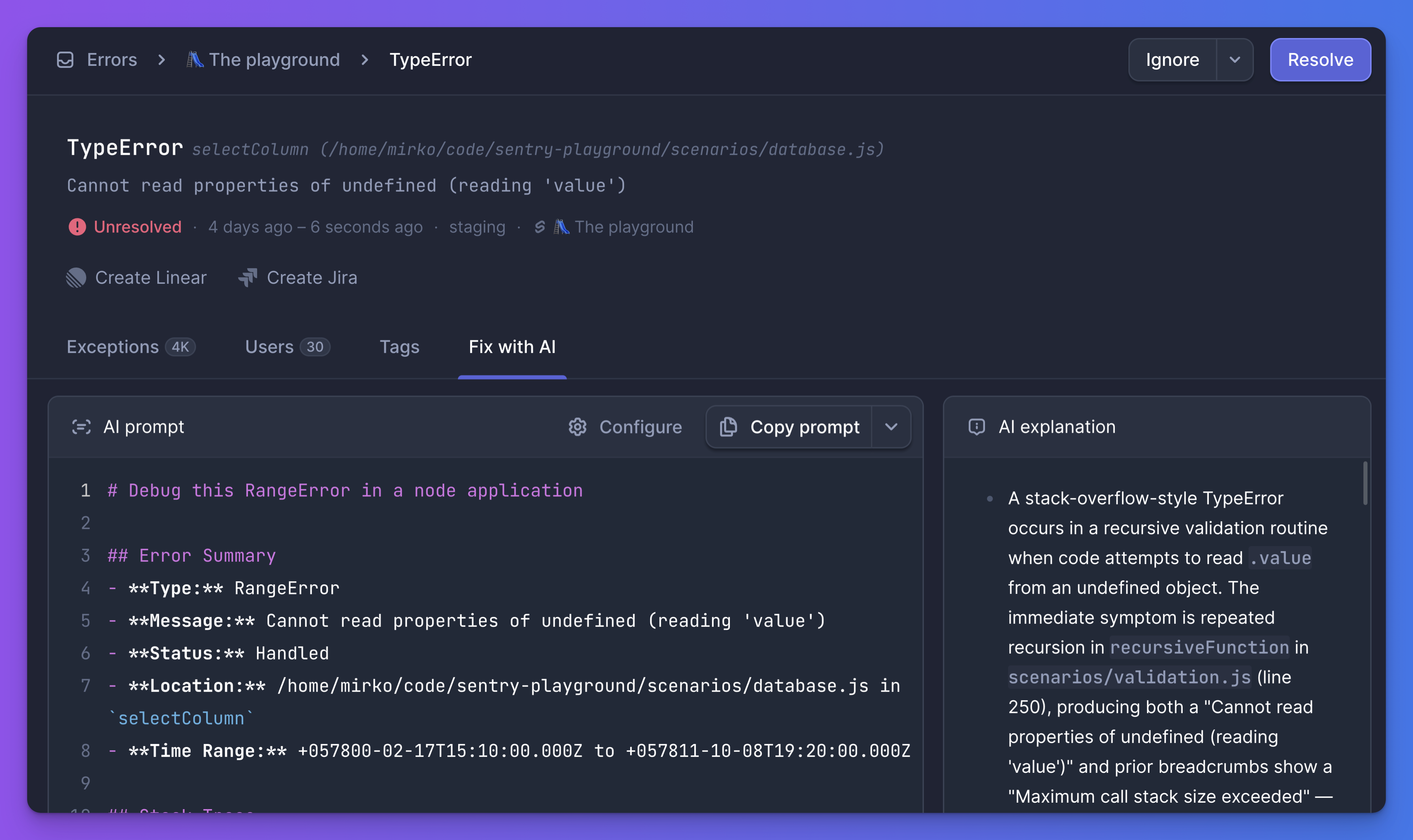Click the Create Jira icon
The height and width of the screenshot is (840, 1413).
coord(248,277)
